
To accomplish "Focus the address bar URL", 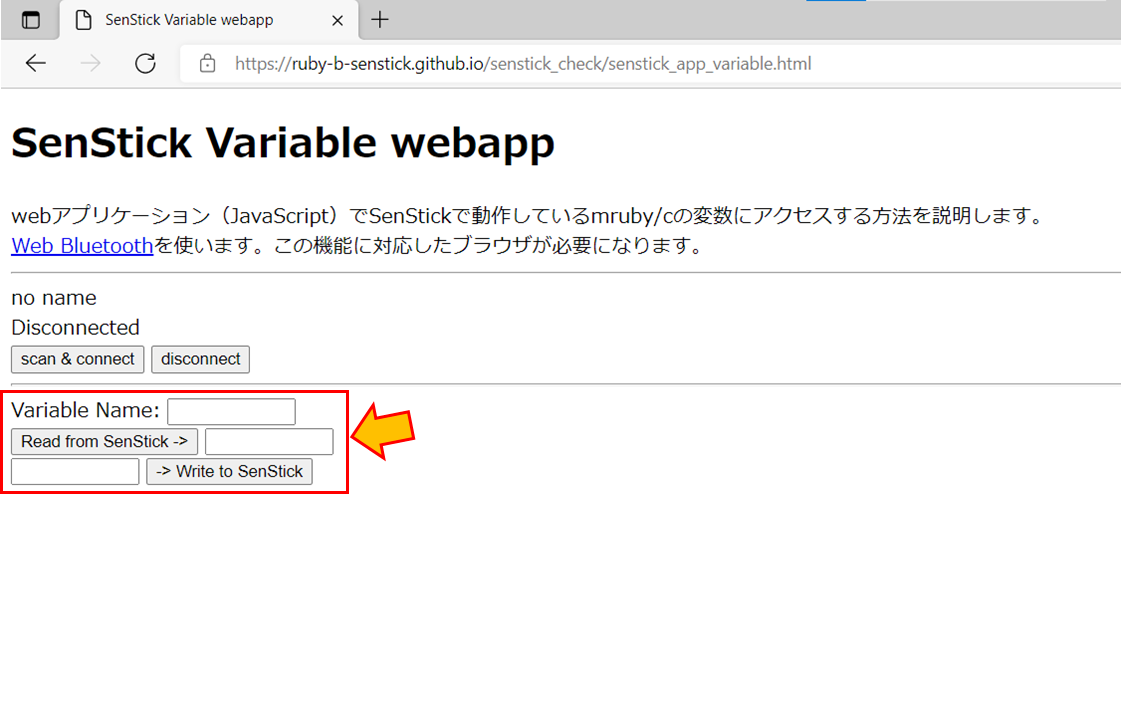I will click(x=523, y=64).
